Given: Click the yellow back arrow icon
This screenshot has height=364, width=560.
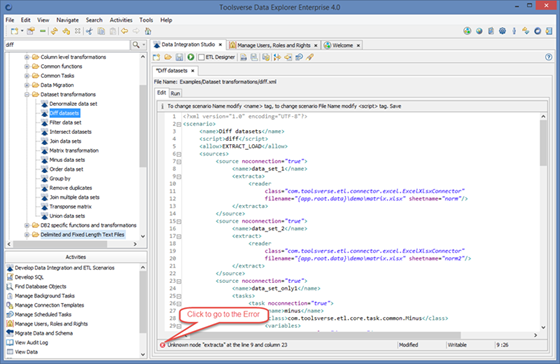Looking at the screenshot, I should tap(124, 31).
